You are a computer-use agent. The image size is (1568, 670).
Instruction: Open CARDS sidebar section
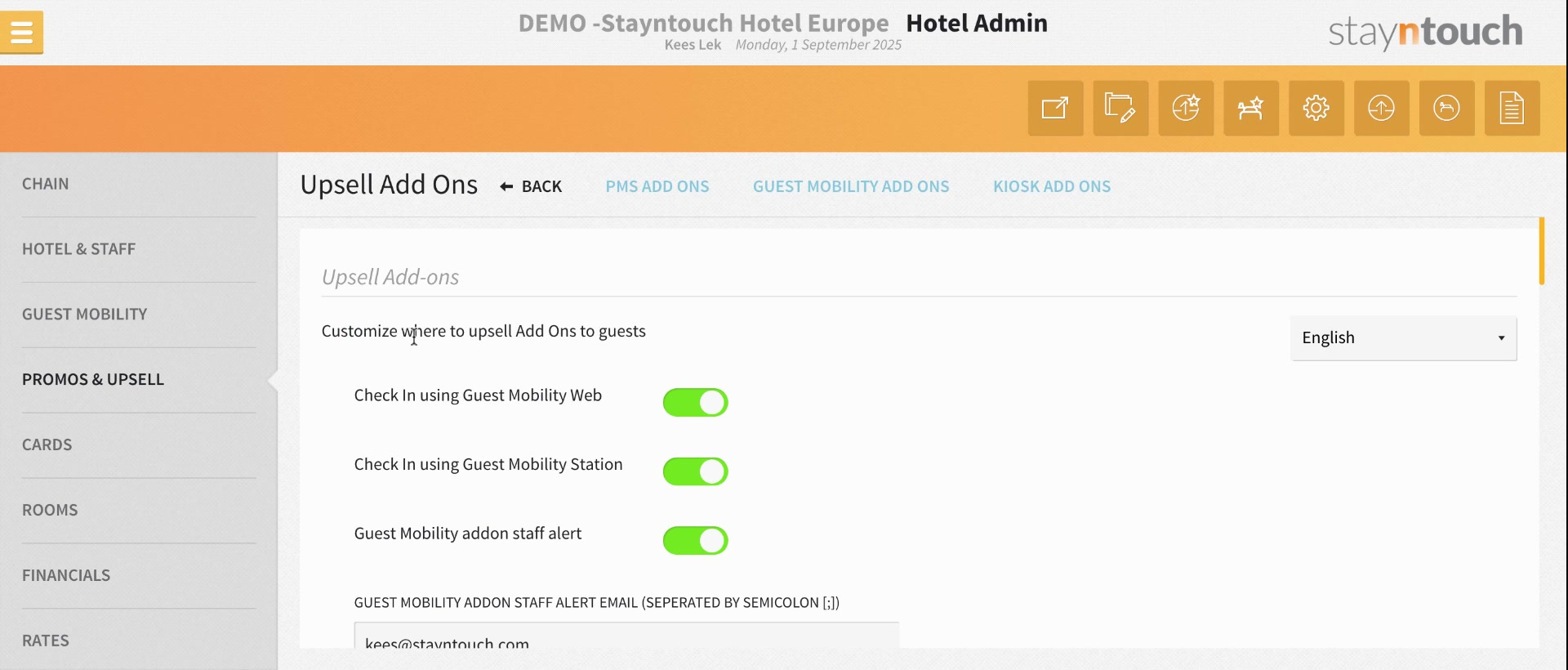(139, 445)
